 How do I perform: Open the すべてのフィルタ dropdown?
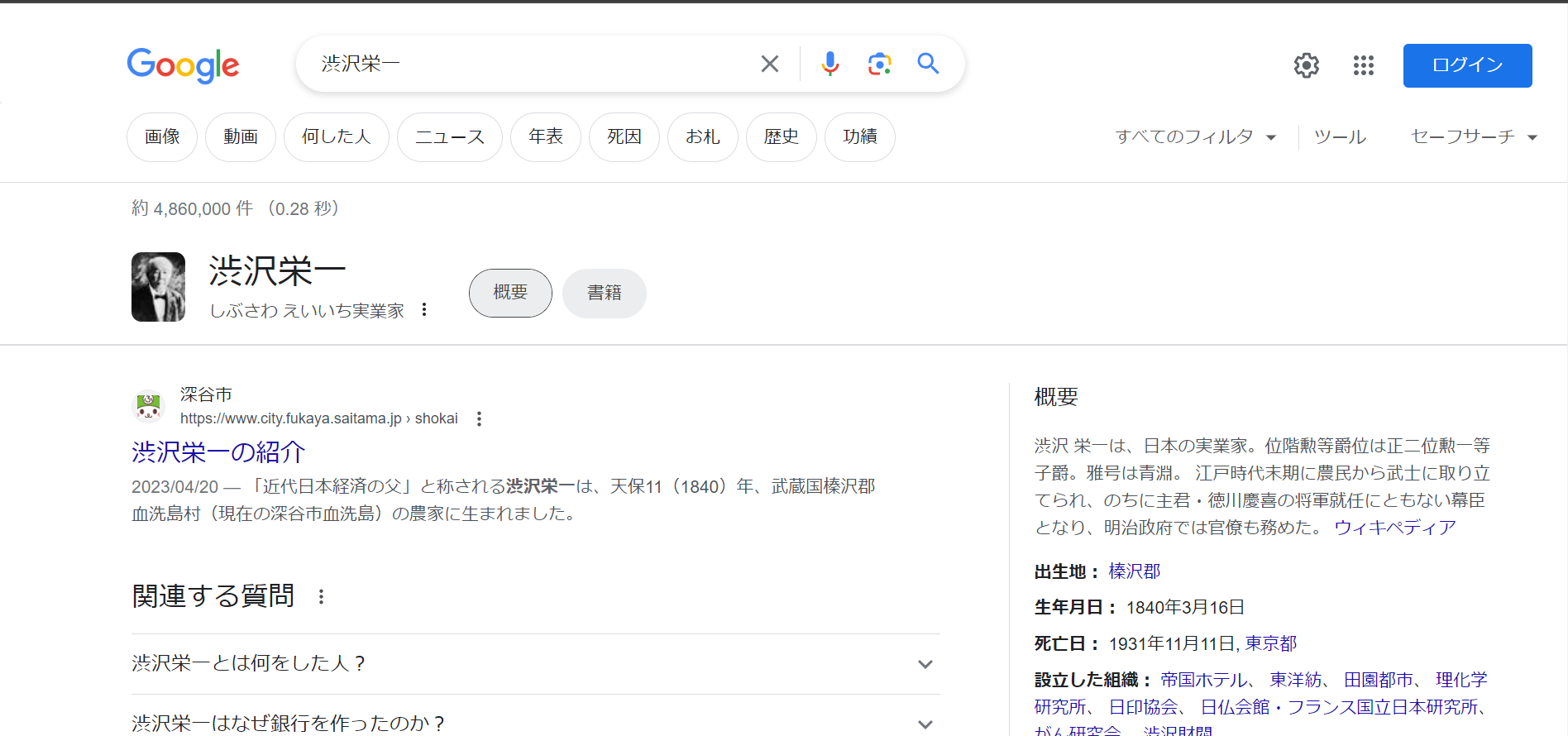click(x=1196, y=137)
